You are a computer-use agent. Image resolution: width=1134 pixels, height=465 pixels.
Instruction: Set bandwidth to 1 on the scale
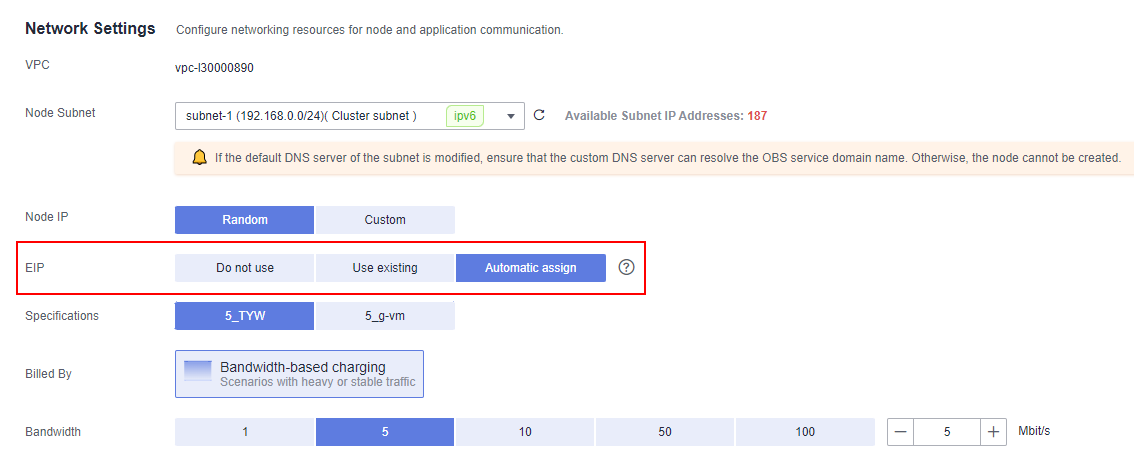[x=244, y=432]
